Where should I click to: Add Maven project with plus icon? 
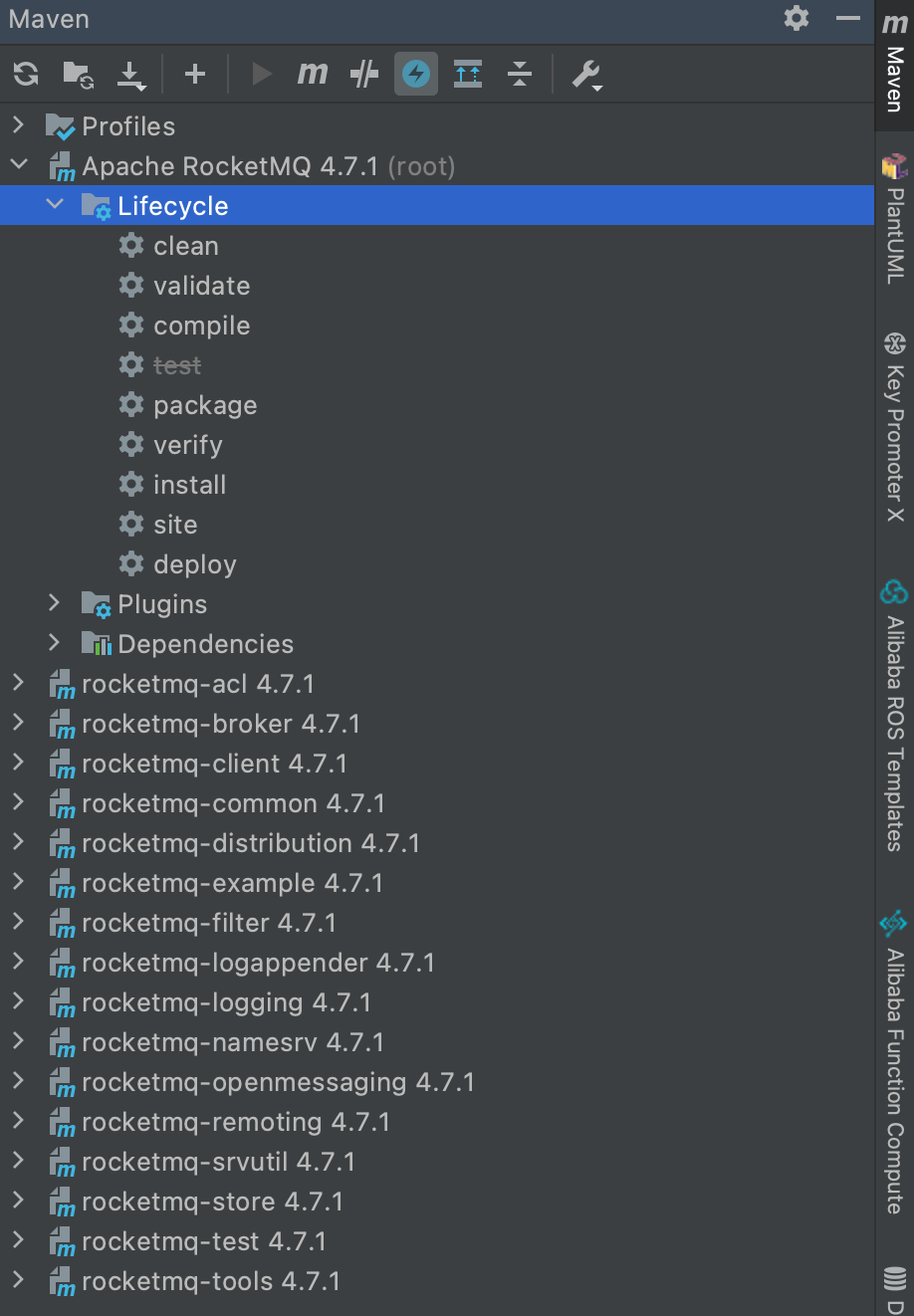pos(195,74)
